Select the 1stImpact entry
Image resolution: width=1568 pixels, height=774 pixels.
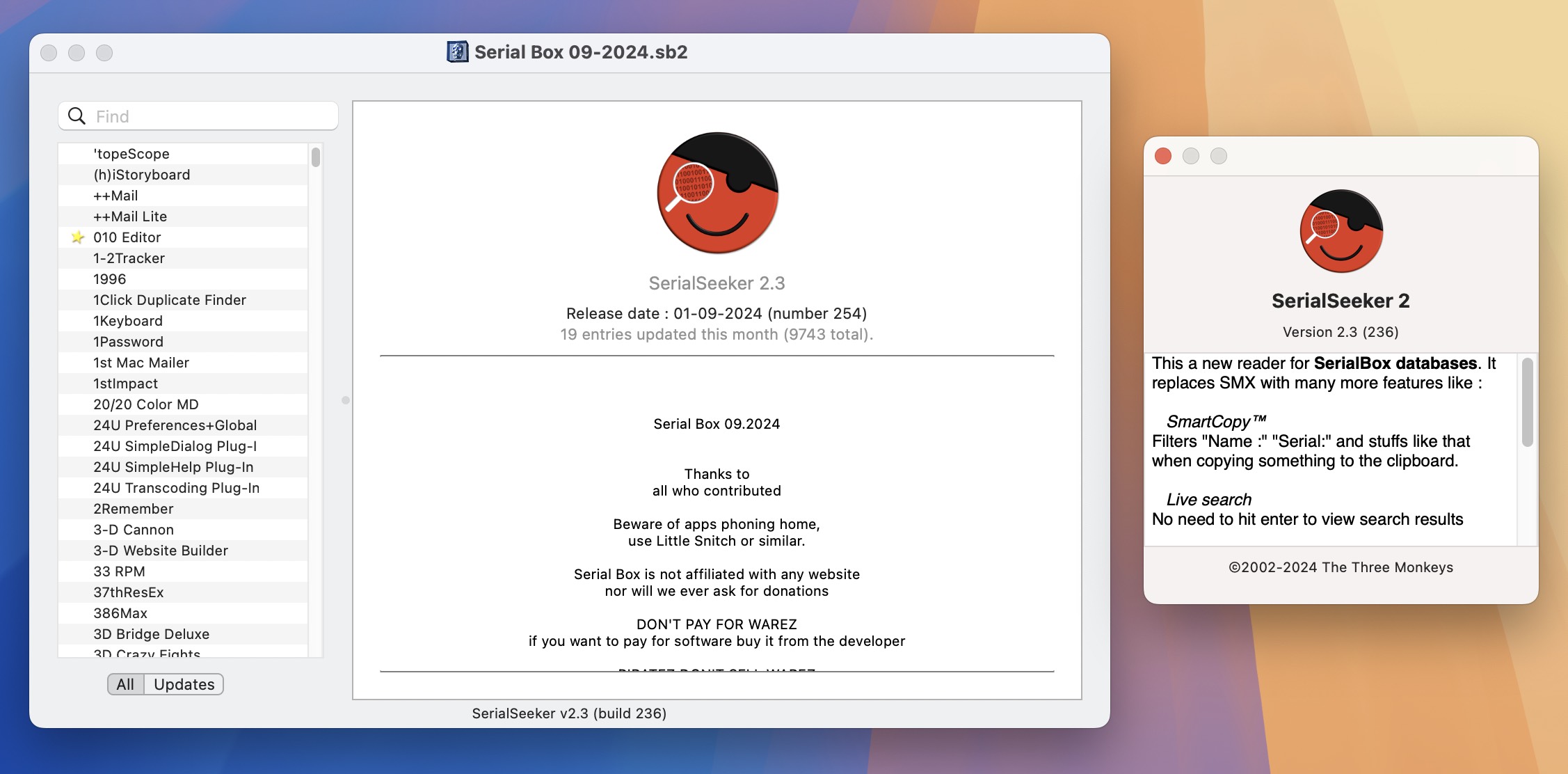point(184,384)
